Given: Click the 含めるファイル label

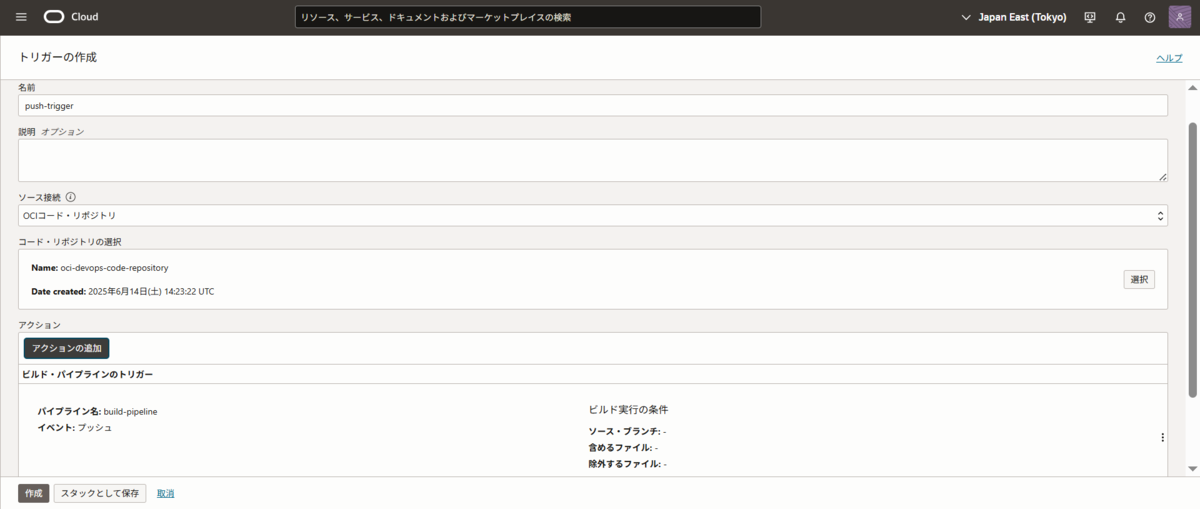Looking at the screenshot, I should point(621,448).
